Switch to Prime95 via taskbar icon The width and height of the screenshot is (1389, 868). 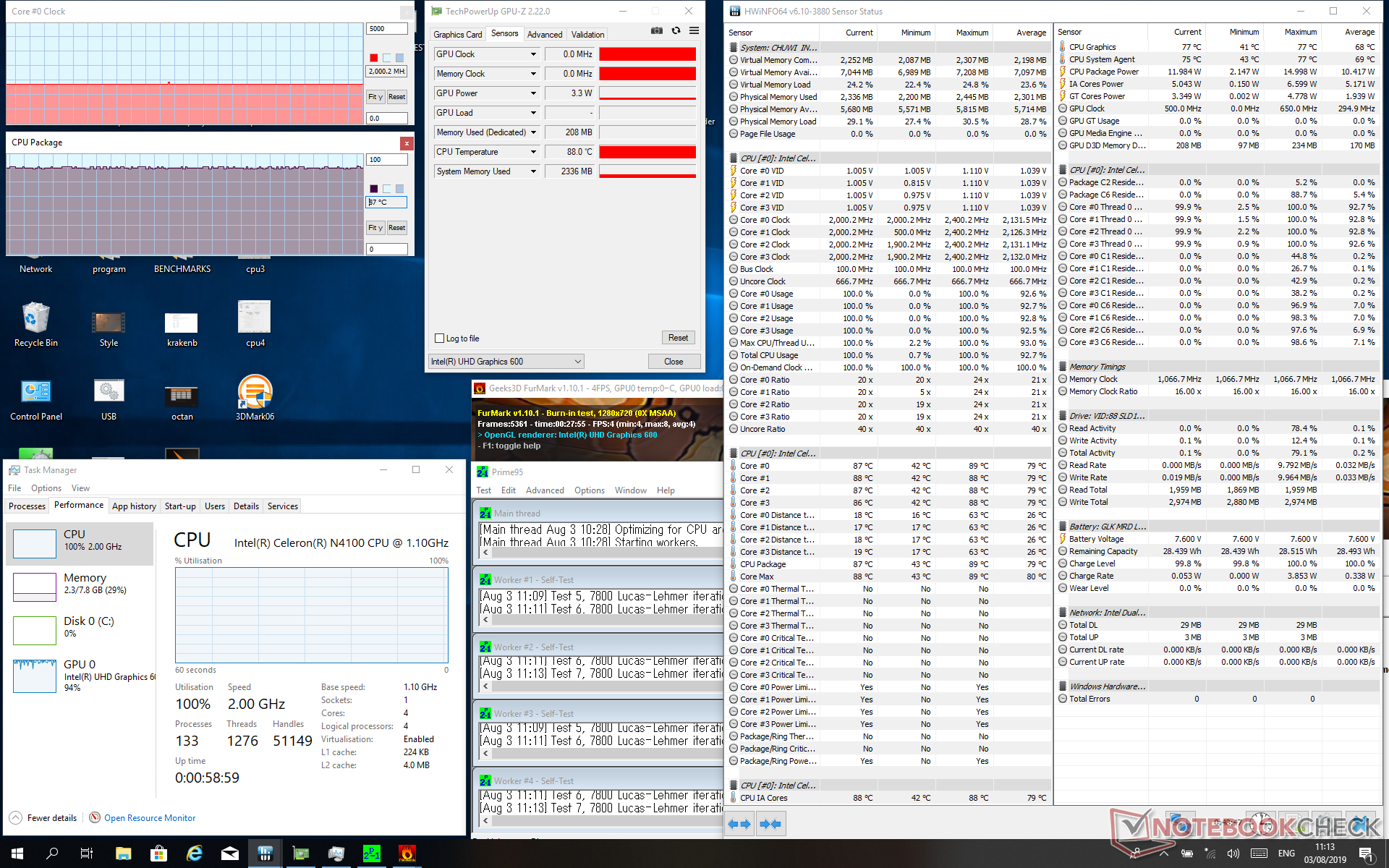[x=371, y=854]
